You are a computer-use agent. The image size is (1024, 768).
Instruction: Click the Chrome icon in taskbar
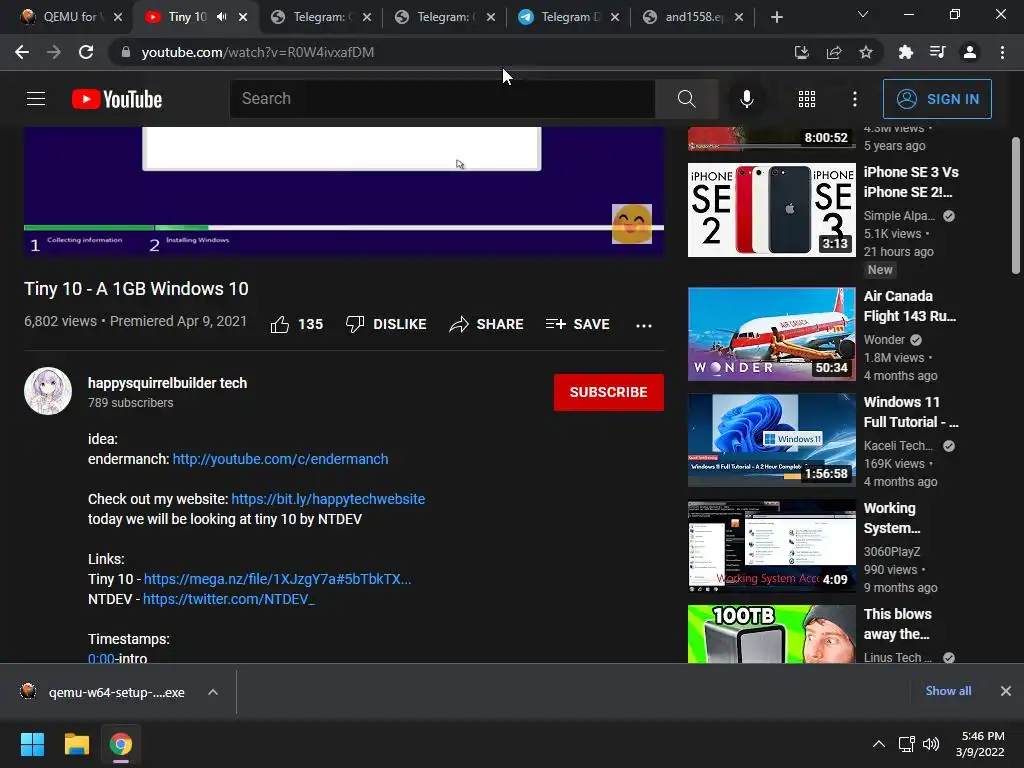pyautogui.click(x=121, y=744)
